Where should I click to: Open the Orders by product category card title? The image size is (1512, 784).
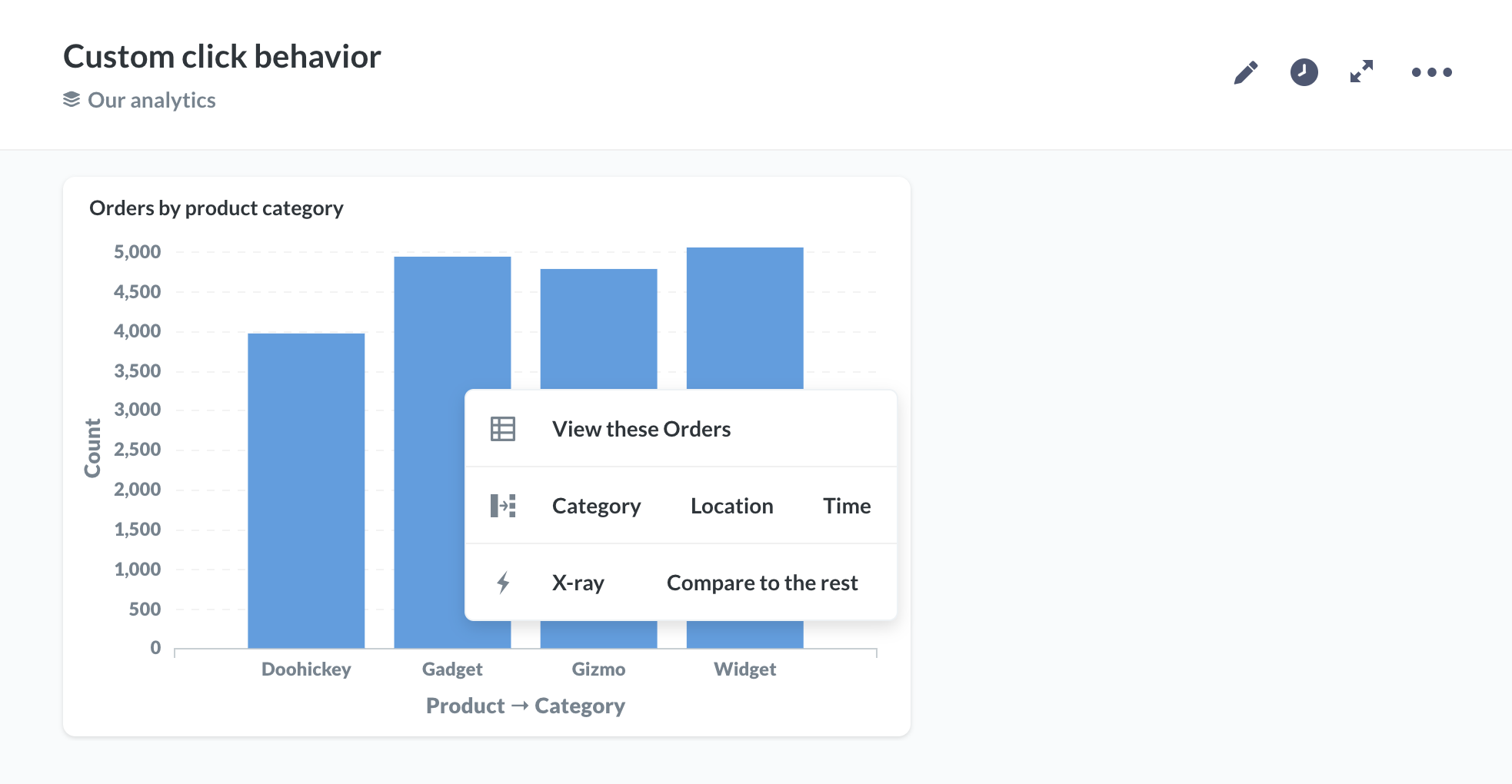tap(216, 208)
